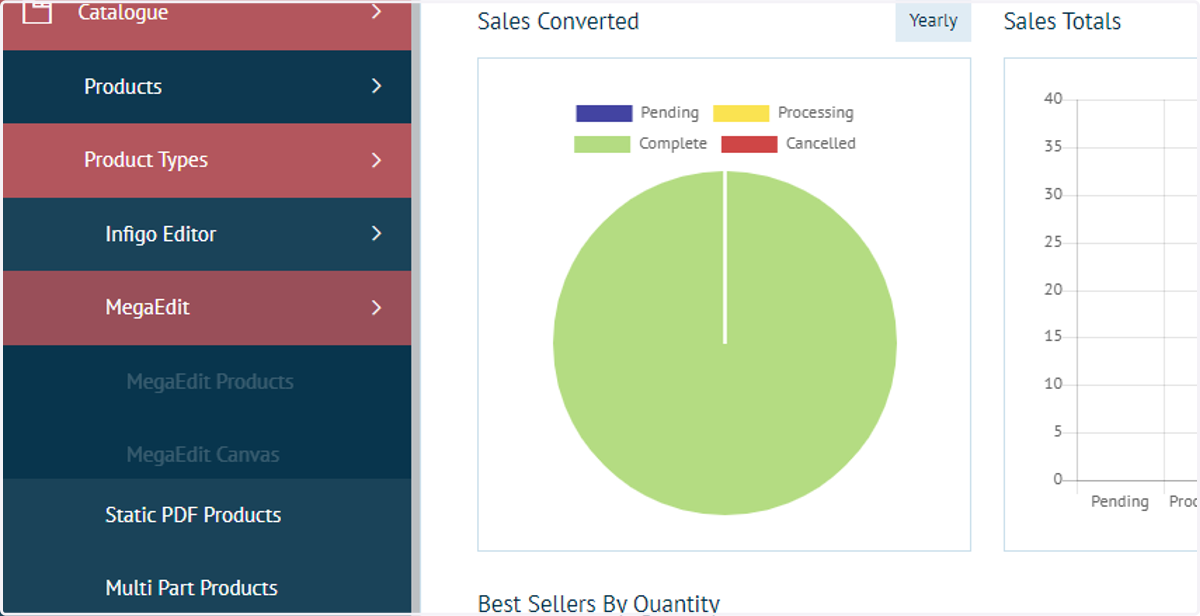Click the Sales Totals heading
Screen dimensions: 1200x616
point(1062,21)
